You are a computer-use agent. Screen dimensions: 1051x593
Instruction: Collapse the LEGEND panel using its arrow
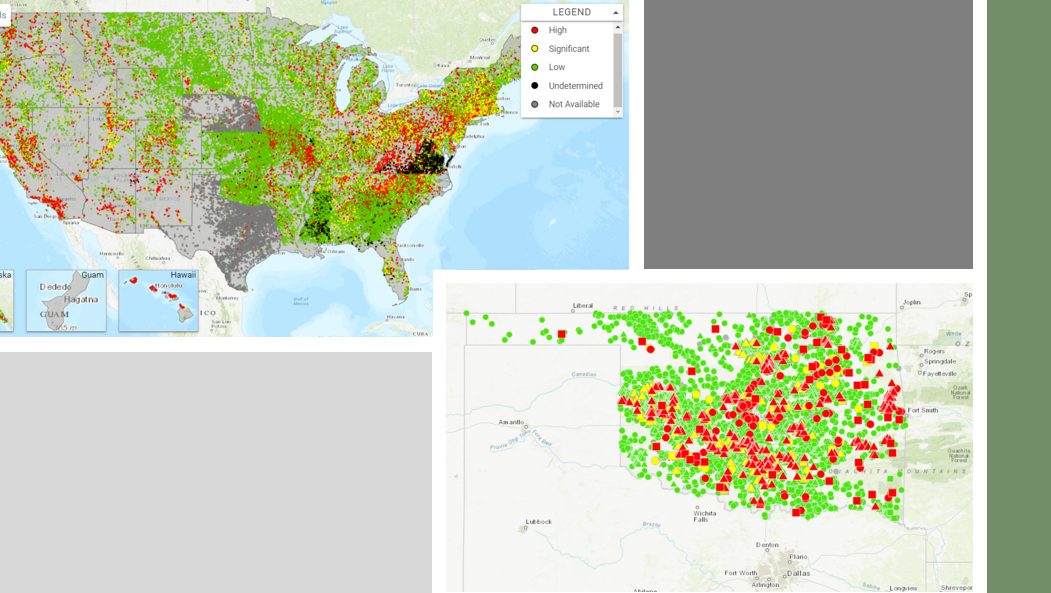tap(615, 12)
